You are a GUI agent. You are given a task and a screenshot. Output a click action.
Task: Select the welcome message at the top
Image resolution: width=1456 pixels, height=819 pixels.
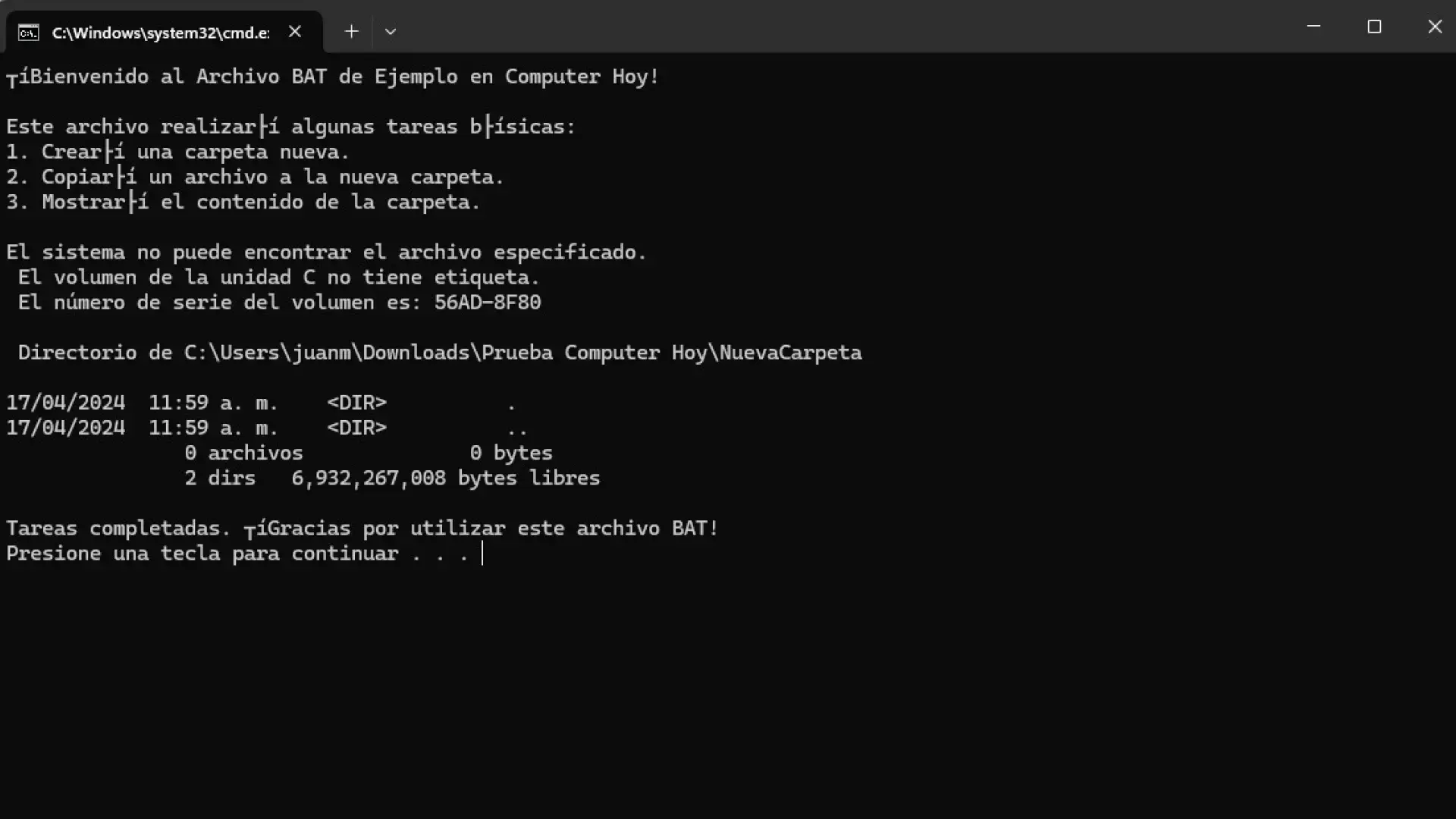(331, 76)
